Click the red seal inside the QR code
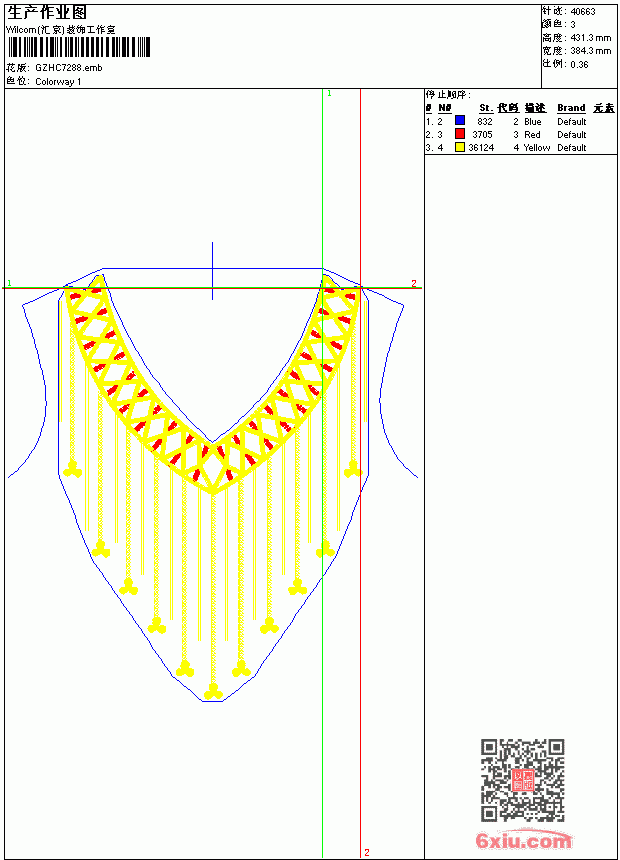The width and height of the screenshot is (620, 860). [x=522, y=780]
